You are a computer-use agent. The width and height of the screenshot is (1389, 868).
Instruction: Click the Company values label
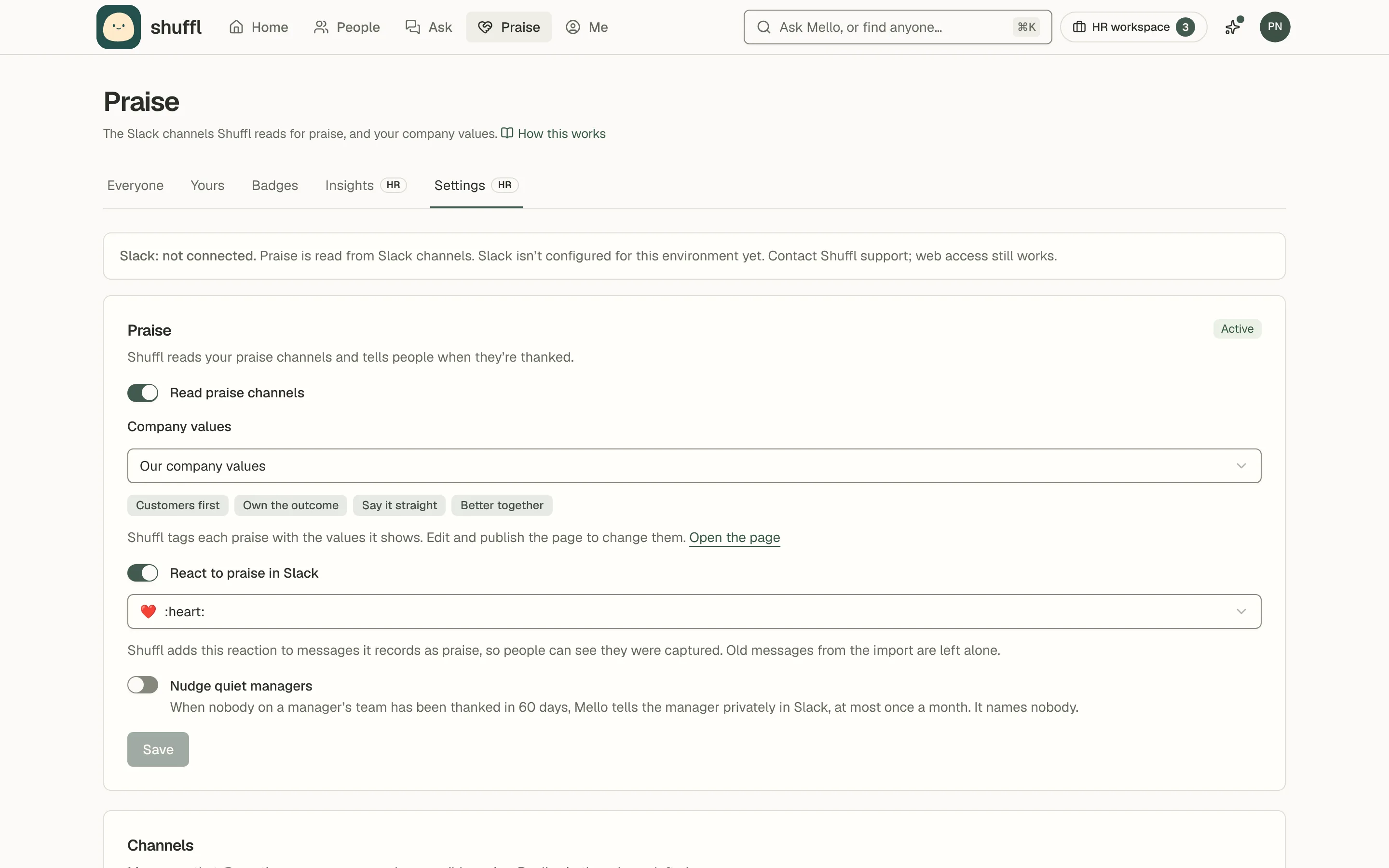(x=179, y=427)
